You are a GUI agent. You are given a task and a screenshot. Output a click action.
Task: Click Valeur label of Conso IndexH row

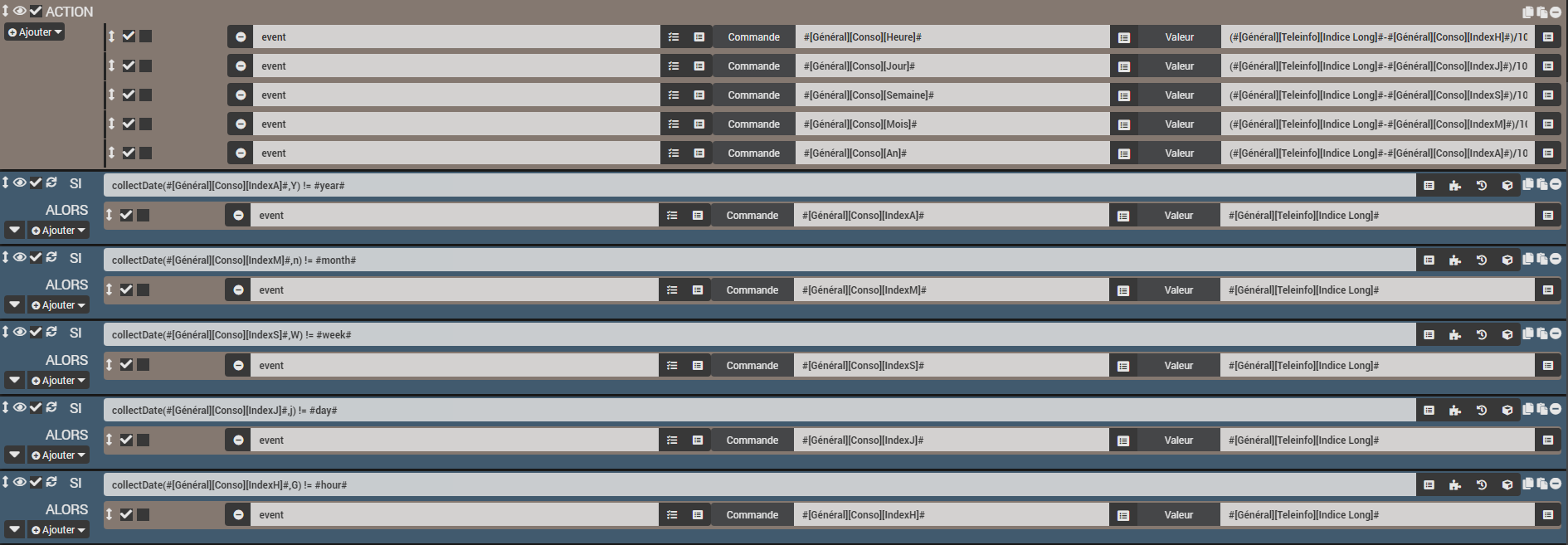(1178, 514)
